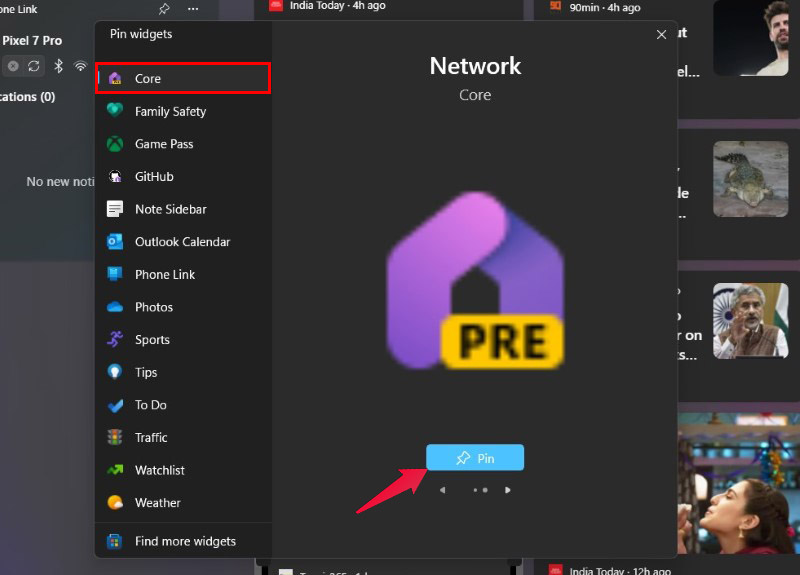Select the Phone Link label in list
The image size is (800, 575).
[165, 274]
